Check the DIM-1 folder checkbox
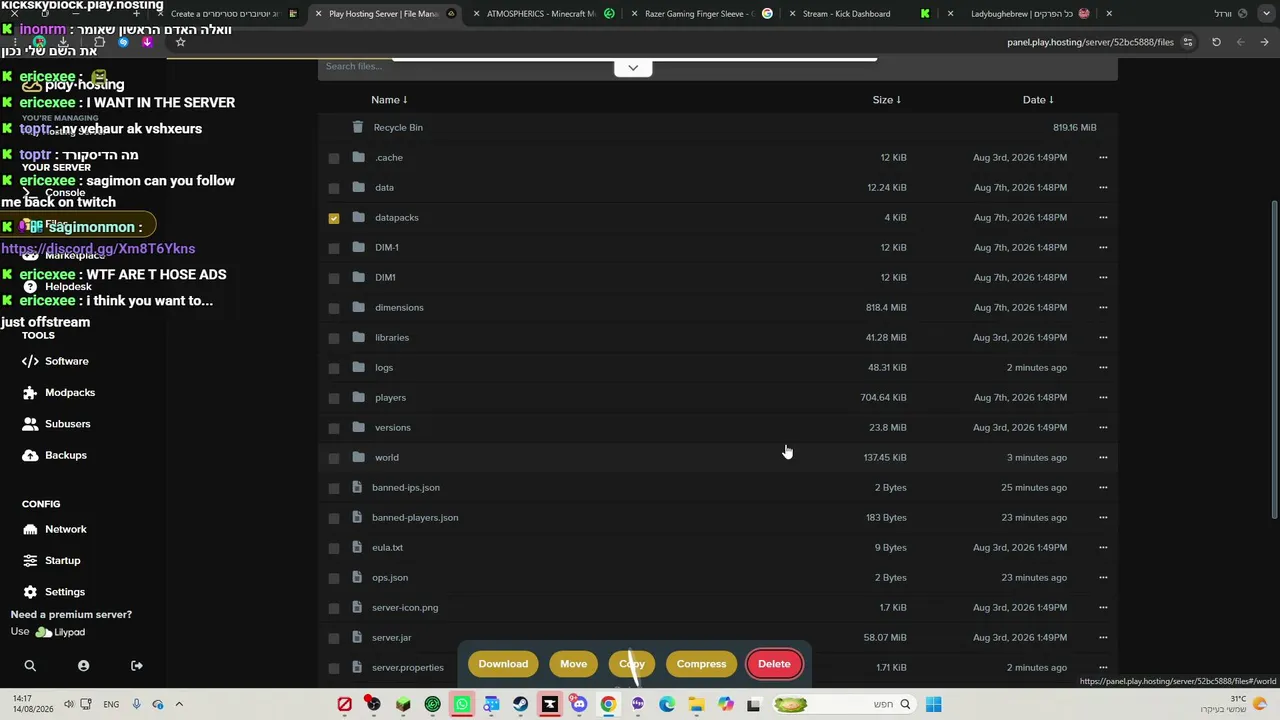Image resolution: width=1280 pixels, height=720 pixels. [x=334, y=248]
